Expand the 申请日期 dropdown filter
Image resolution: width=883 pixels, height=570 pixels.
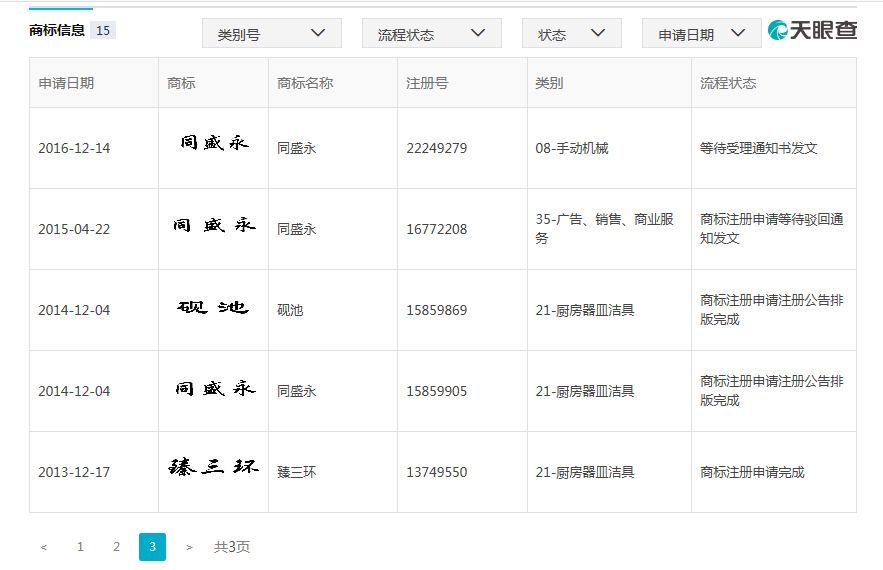[x=701, y=33]
